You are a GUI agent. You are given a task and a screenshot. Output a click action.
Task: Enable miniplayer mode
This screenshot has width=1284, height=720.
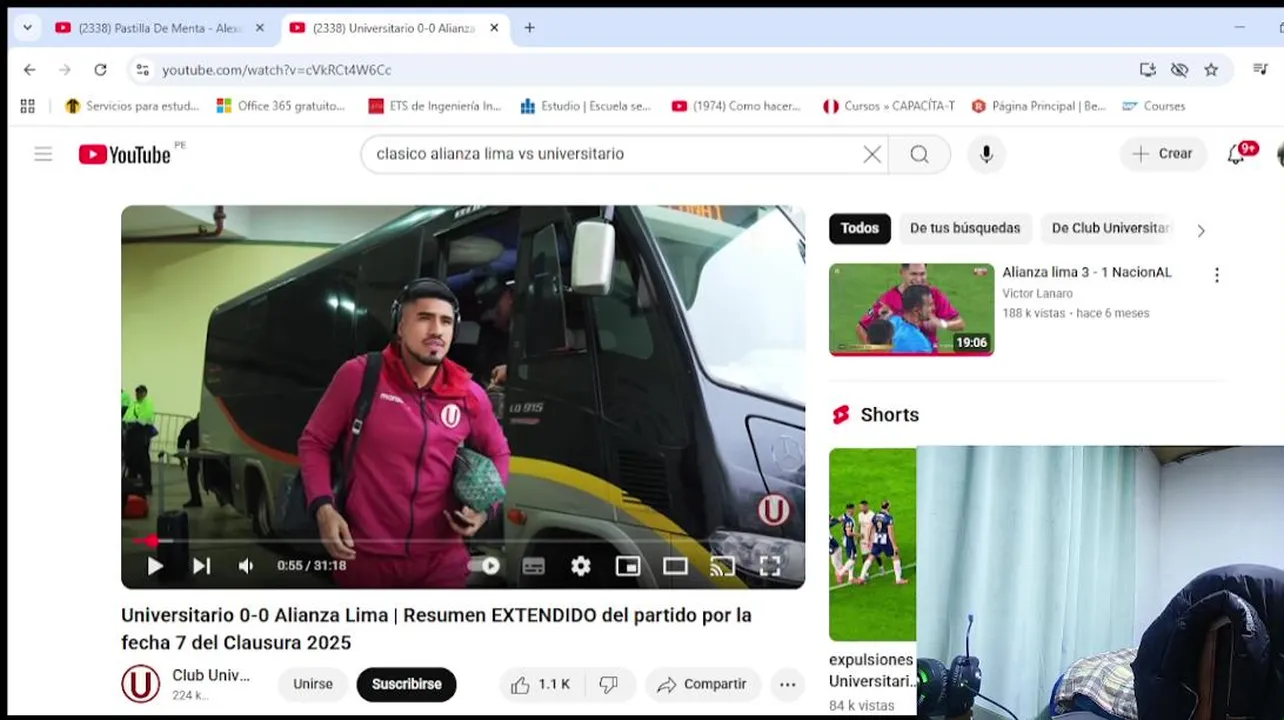tap(628, 566)
